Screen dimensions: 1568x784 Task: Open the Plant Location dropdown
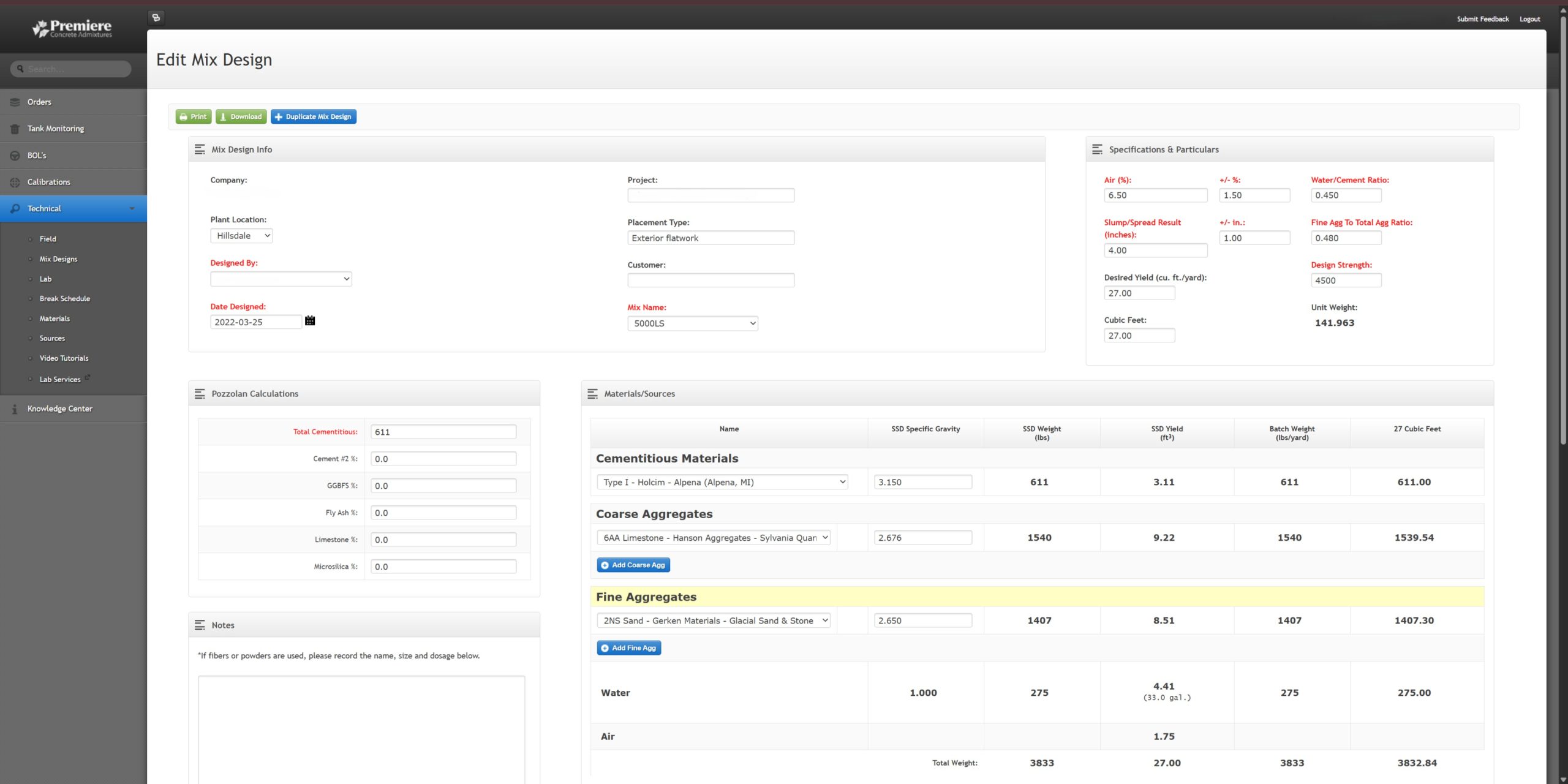point(241,236)
